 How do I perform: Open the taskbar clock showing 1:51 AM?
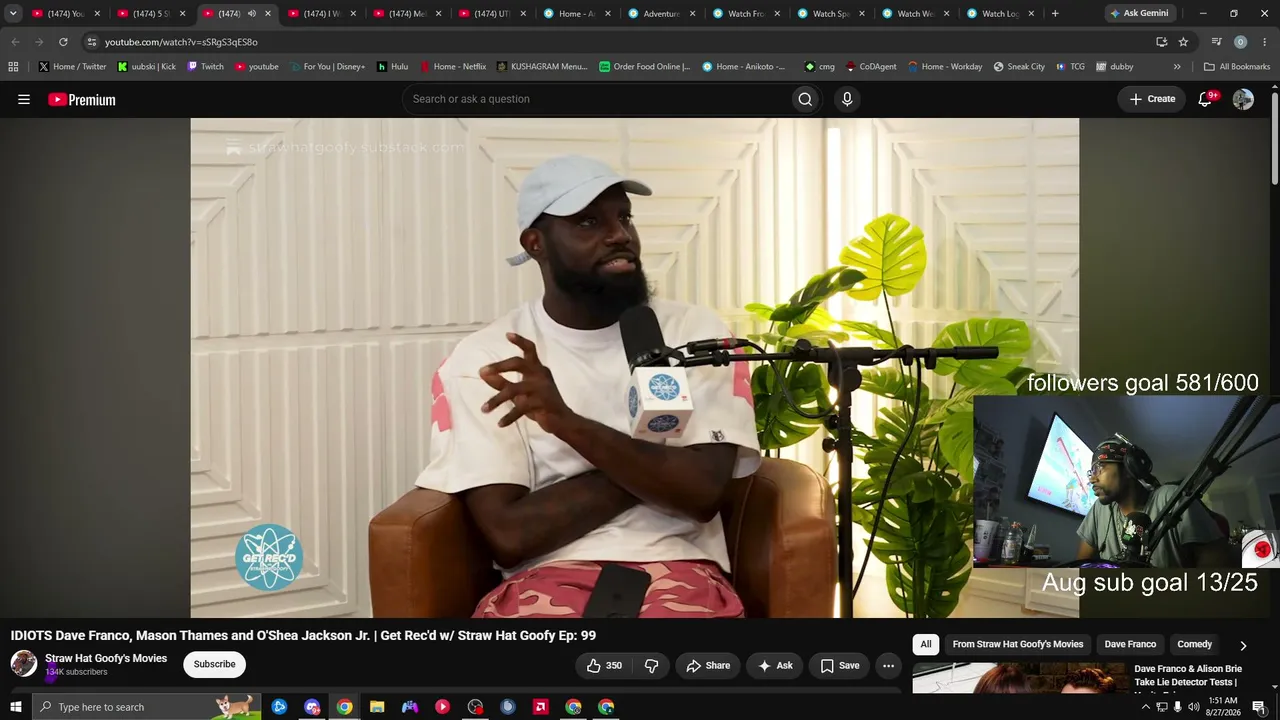point(1224,707)
